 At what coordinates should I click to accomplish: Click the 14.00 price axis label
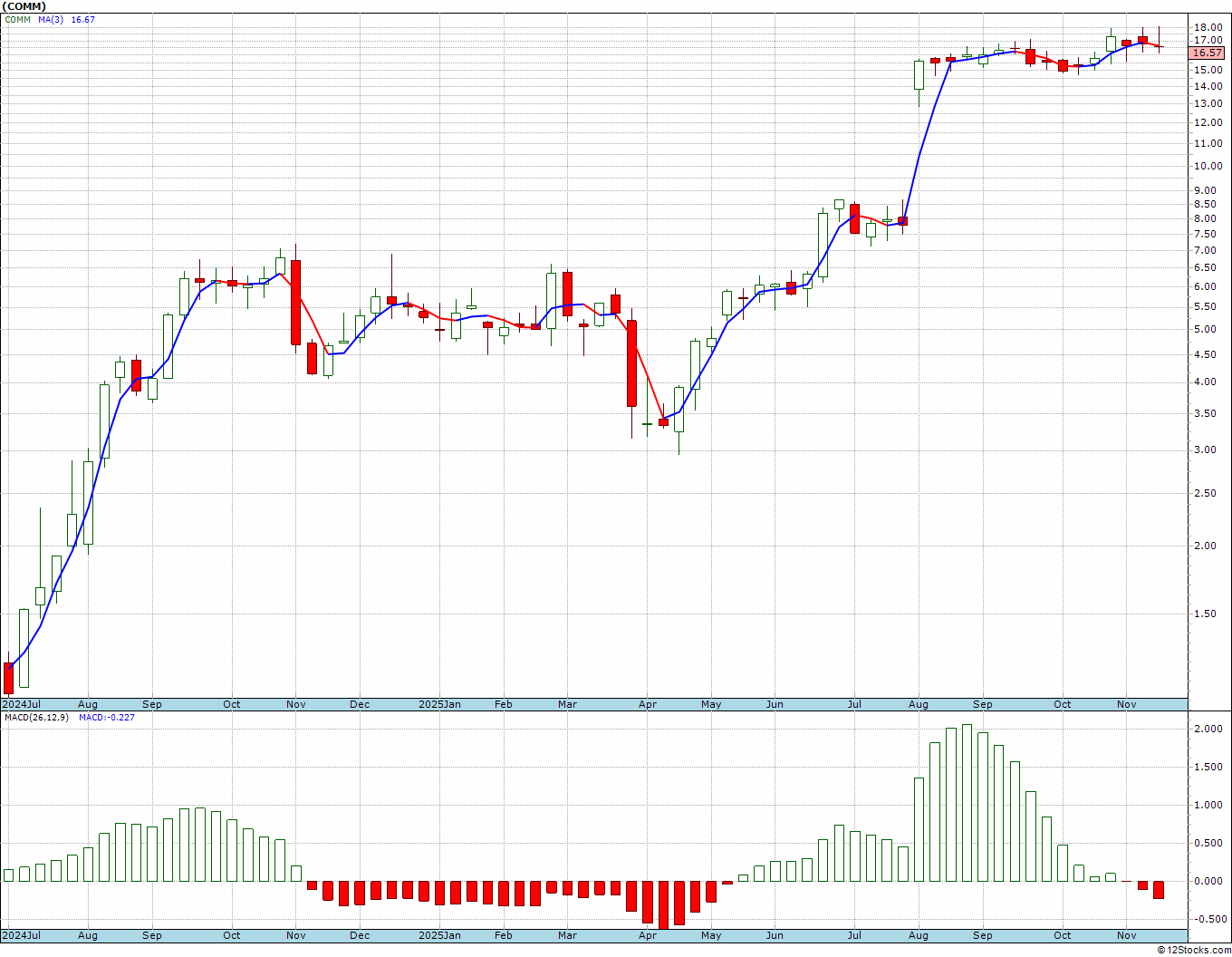[1209, 86]
